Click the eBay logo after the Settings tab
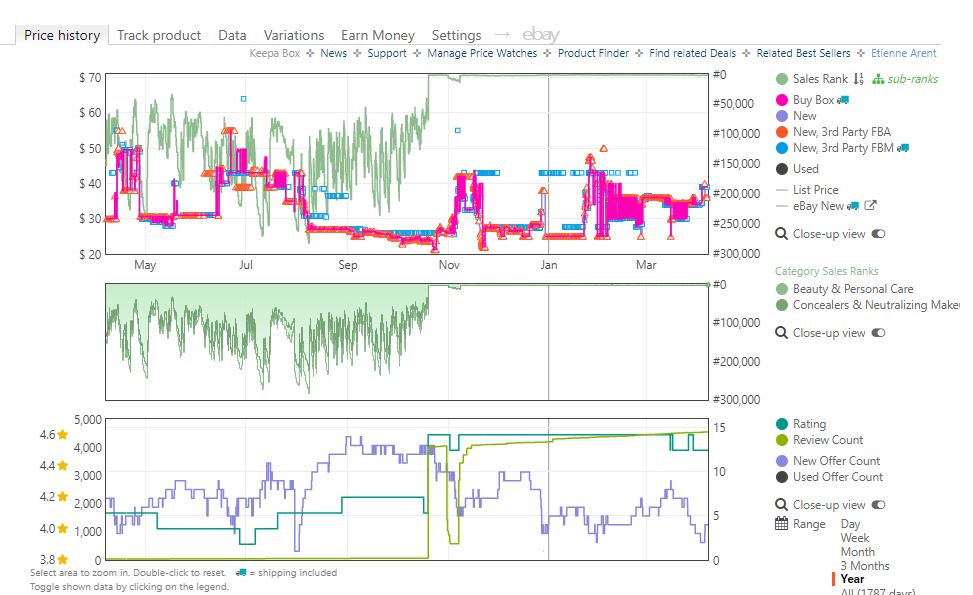The width and height of the screenshot is (973, 595). pyautogui.click(x=540, y=35)
